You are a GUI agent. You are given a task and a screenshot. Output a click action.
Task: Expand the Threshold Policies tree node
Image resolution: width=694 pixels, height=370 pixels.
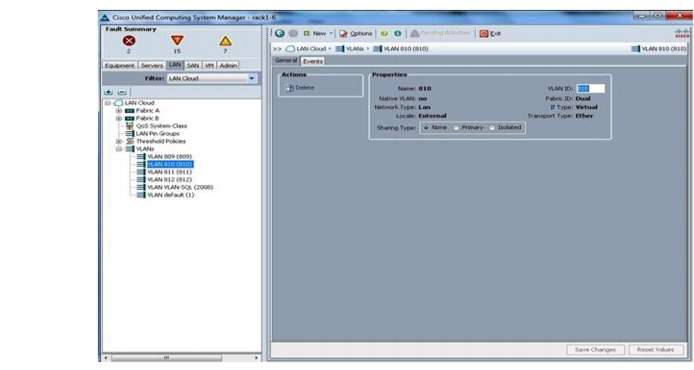(119, 141)
